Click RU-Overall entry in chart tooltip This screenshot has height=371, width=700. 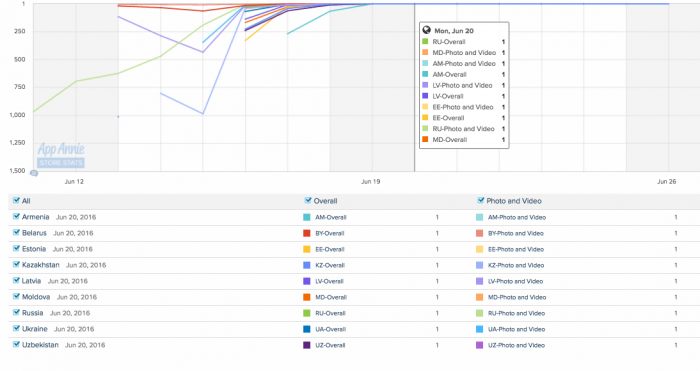[449, 42]
